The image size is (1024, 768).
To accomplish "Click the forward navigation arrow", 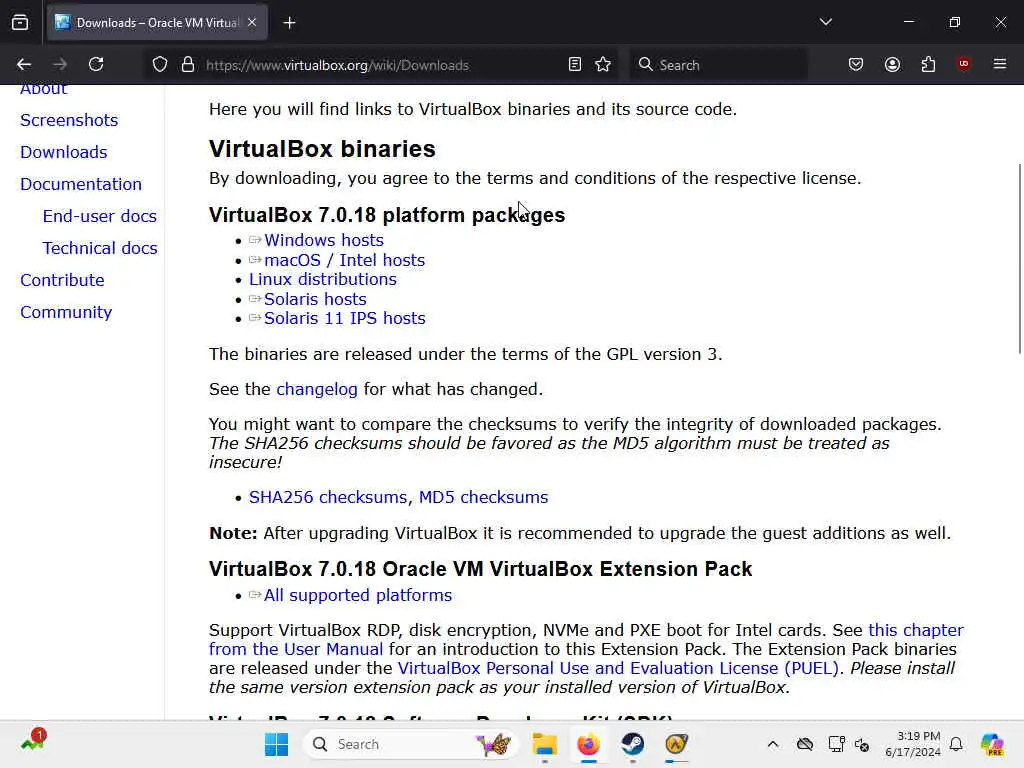I will click(x=60, y=65).
